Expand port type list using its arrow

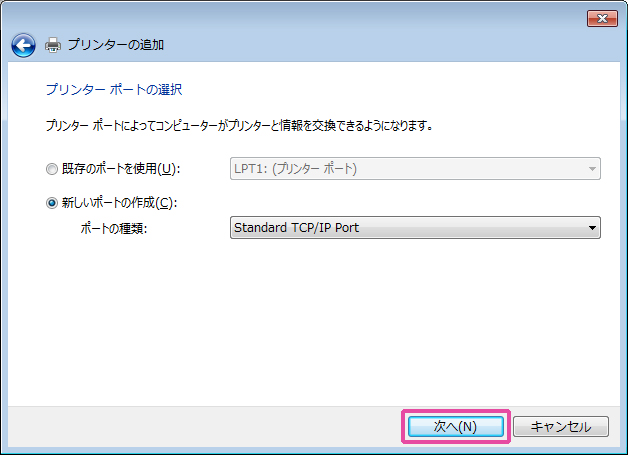click(592, 228)
